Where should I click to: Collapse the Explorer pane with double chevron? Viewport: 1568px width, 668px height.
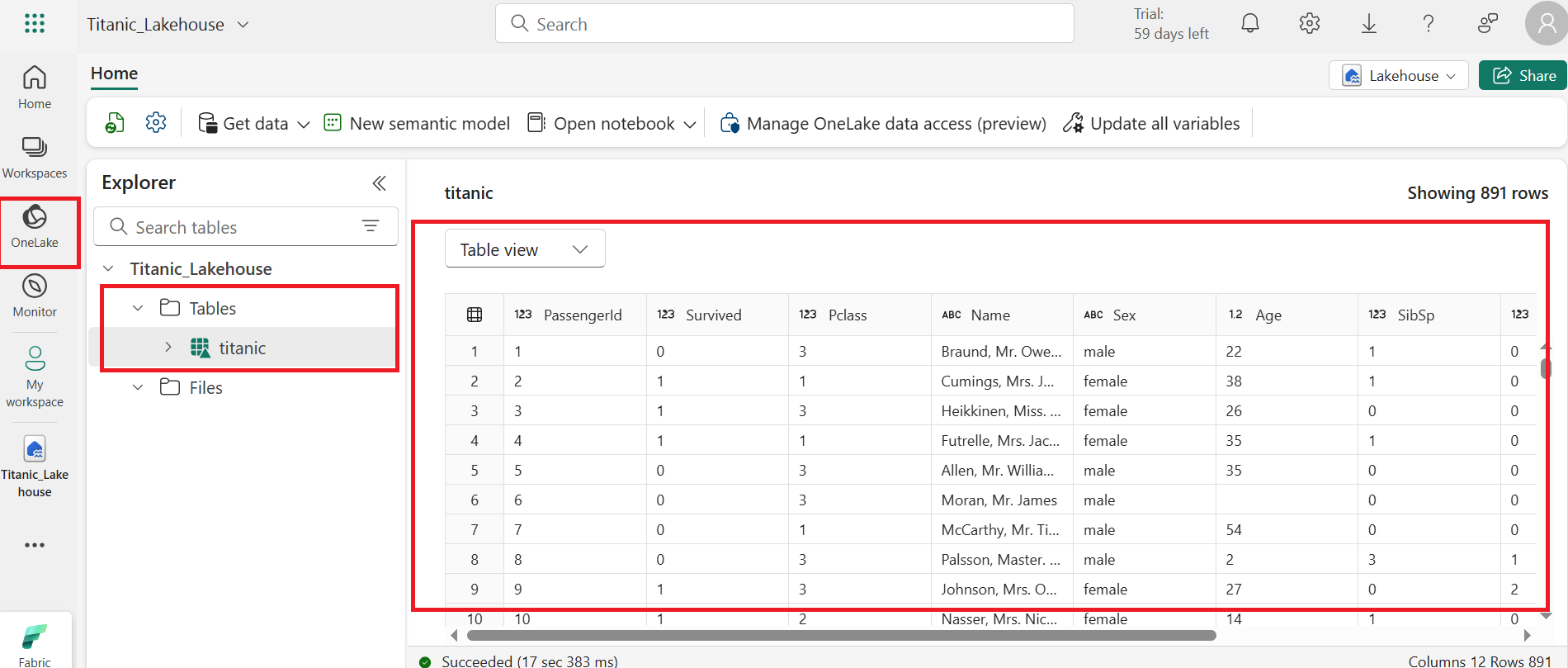[x=379, y=182]
